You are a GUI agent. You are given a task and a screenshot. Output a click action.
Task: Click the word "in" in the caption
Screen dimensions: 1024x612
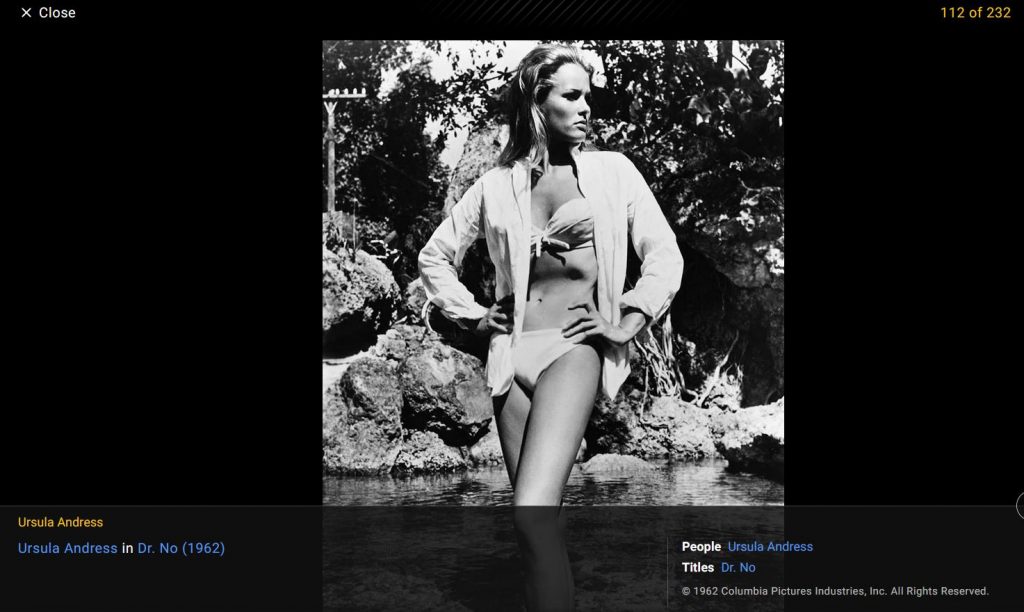click(x=127, y=548)
